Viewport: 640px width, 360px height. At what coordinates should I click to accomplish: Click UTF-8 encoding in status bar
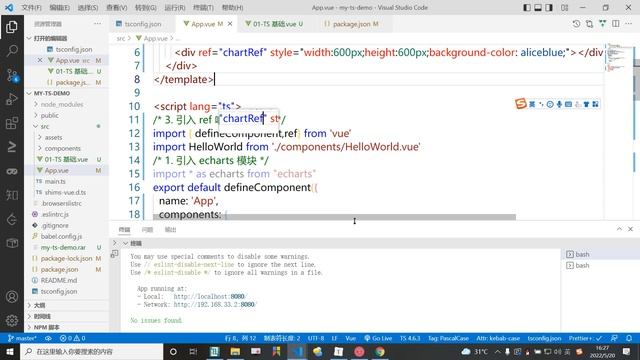coord(316,338)
